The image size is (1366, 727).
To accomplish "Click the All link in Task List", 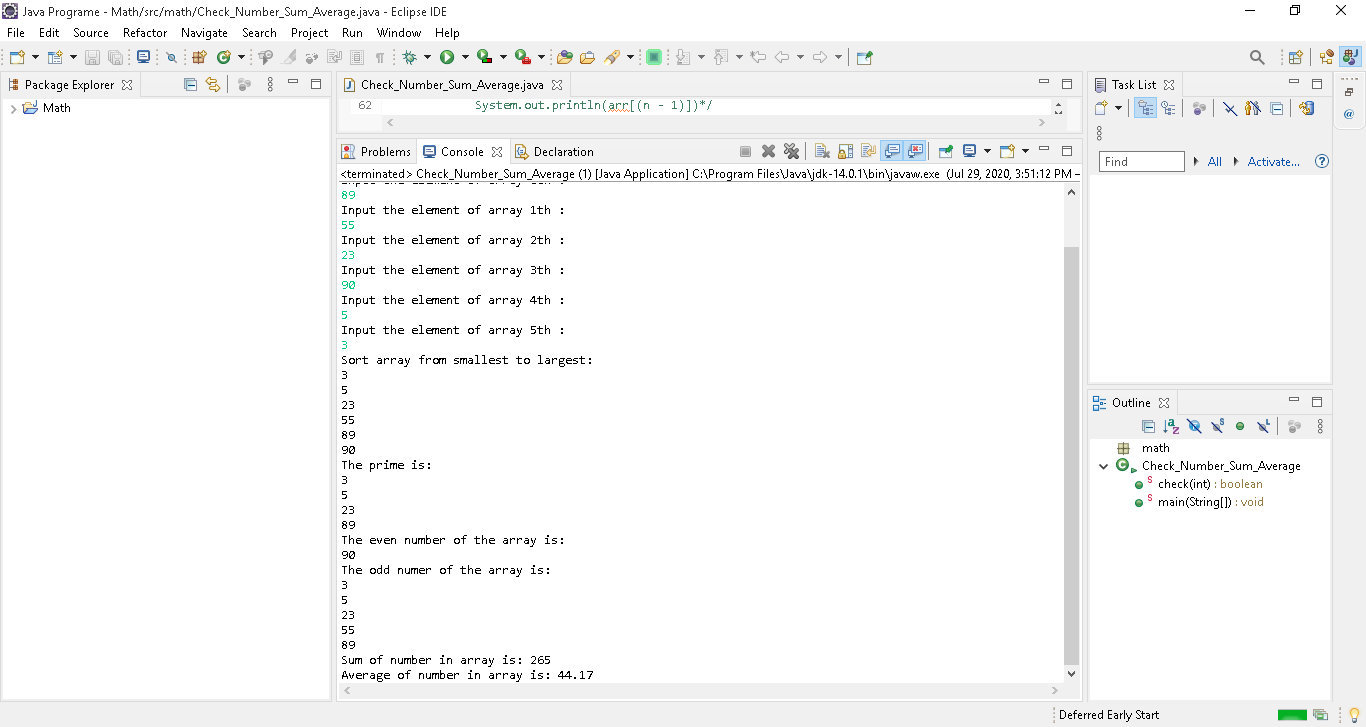I will tap(1214, 161).
